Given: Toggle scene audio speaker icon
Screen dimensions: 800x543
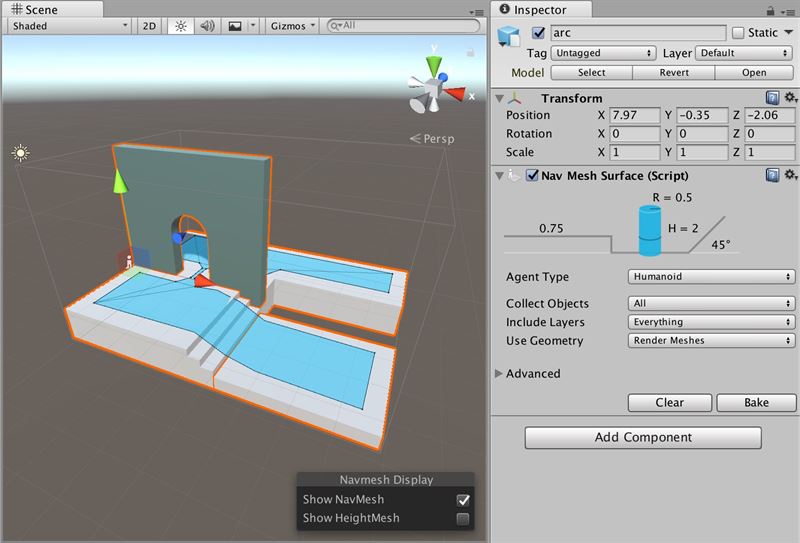Looking at the screenshot, I should tap(207, 26).
